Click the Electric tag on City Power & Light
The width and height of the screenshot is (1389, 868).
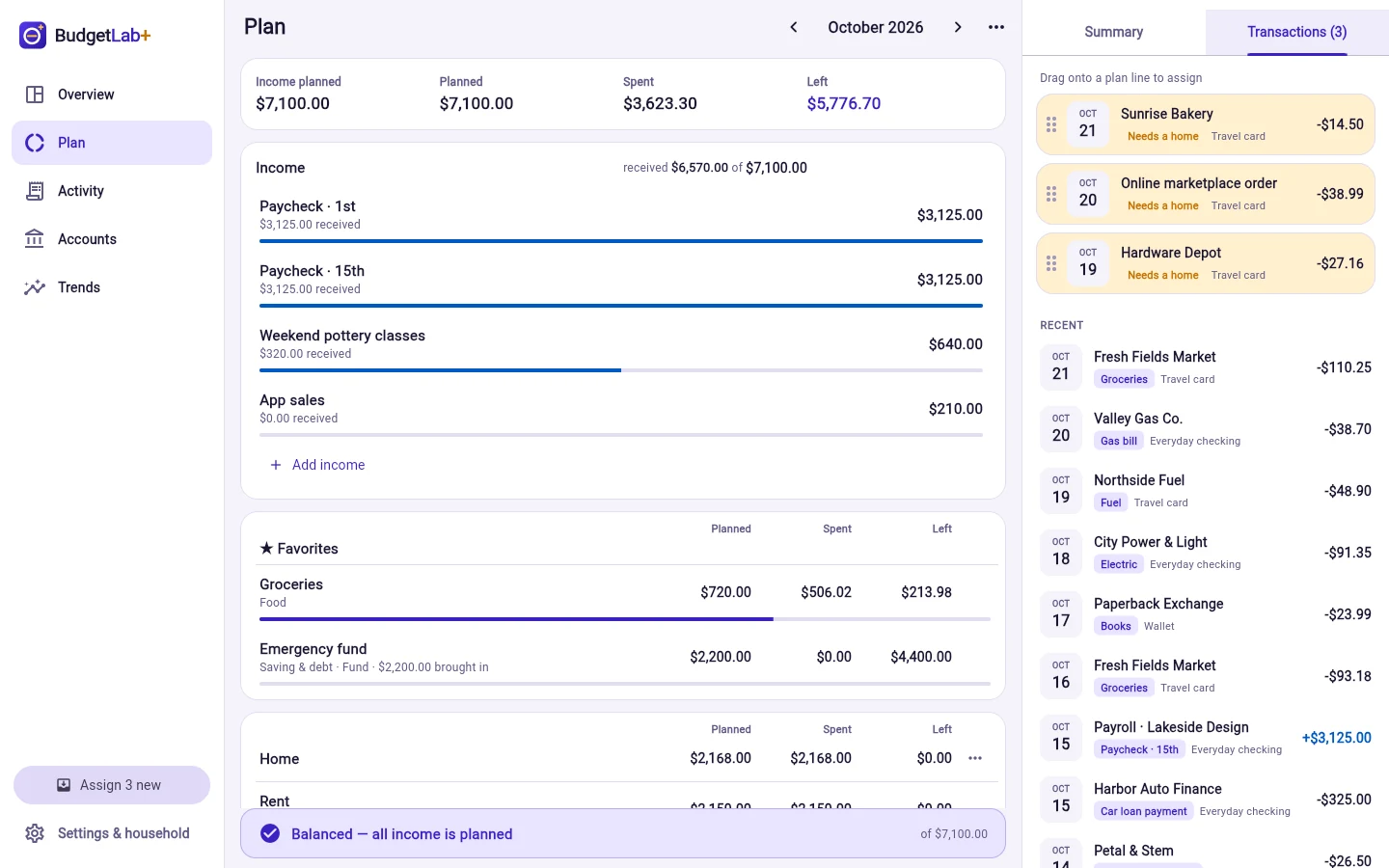coord(1119,564)
